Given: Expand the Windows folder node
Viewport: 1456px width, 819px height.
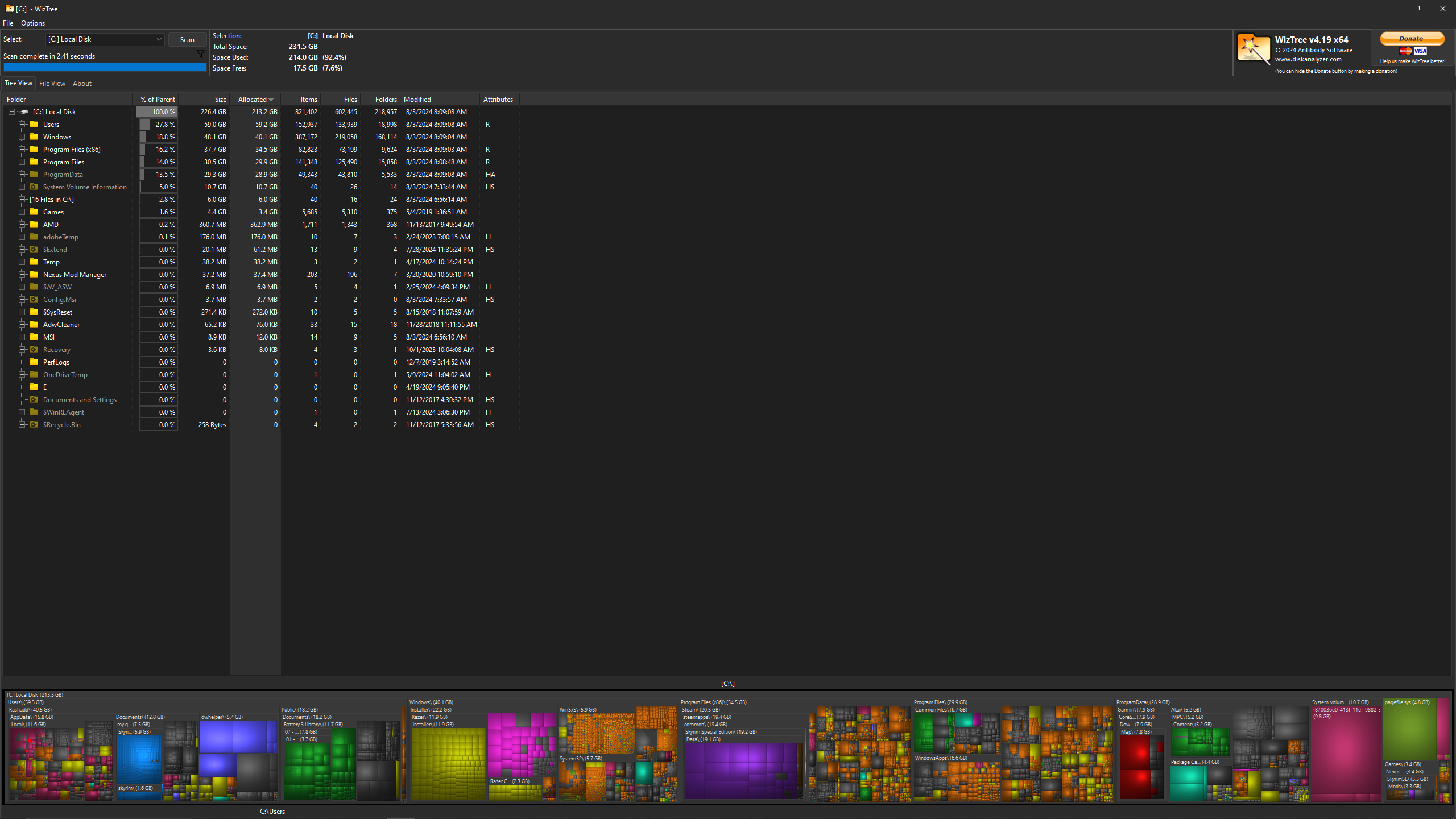Looking at the screenshot, I should tap(22, 136).
